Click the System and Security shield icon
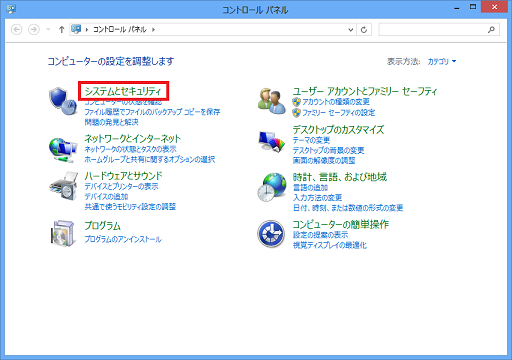 click(63, 101)
